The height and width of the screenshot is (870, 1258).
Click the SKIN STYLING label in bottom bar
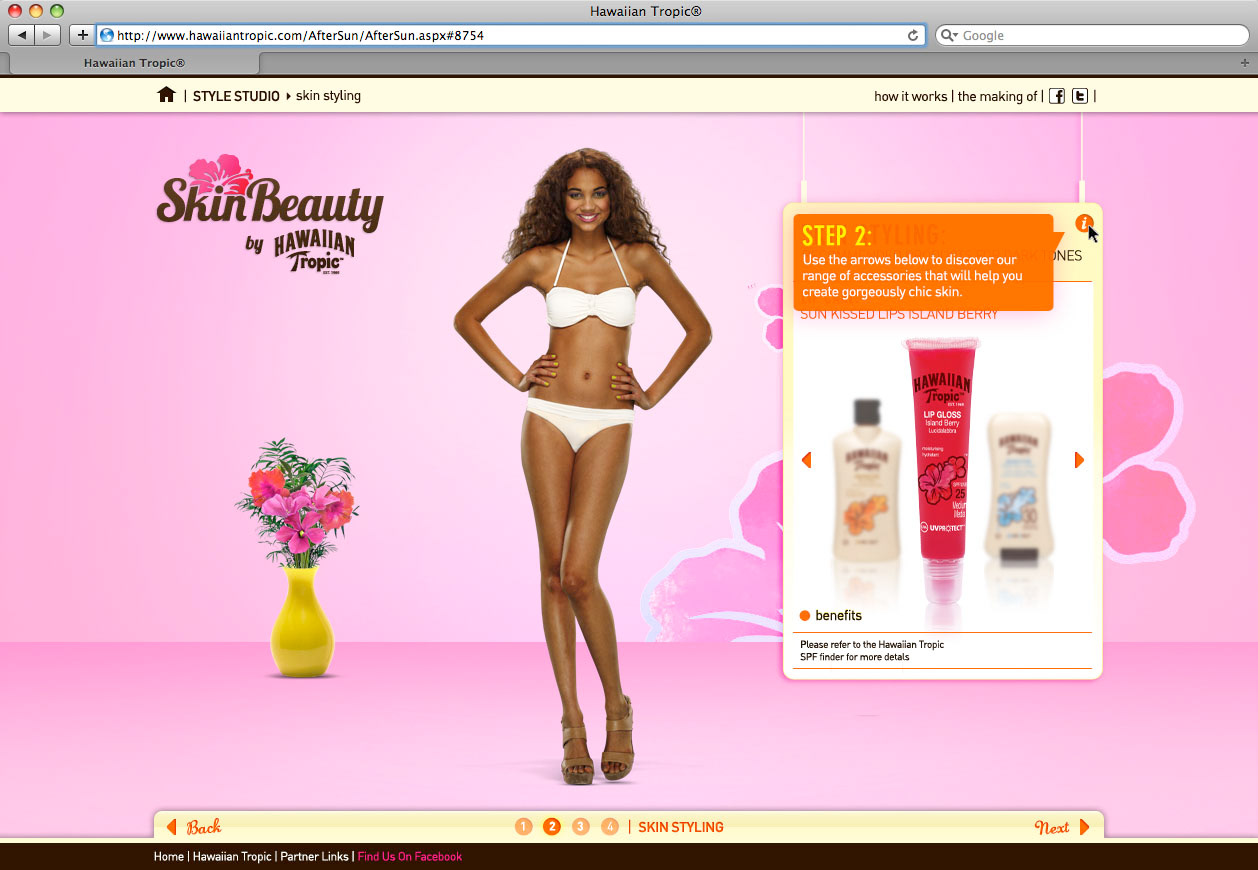pyautogui.click(x=681, y=827)
